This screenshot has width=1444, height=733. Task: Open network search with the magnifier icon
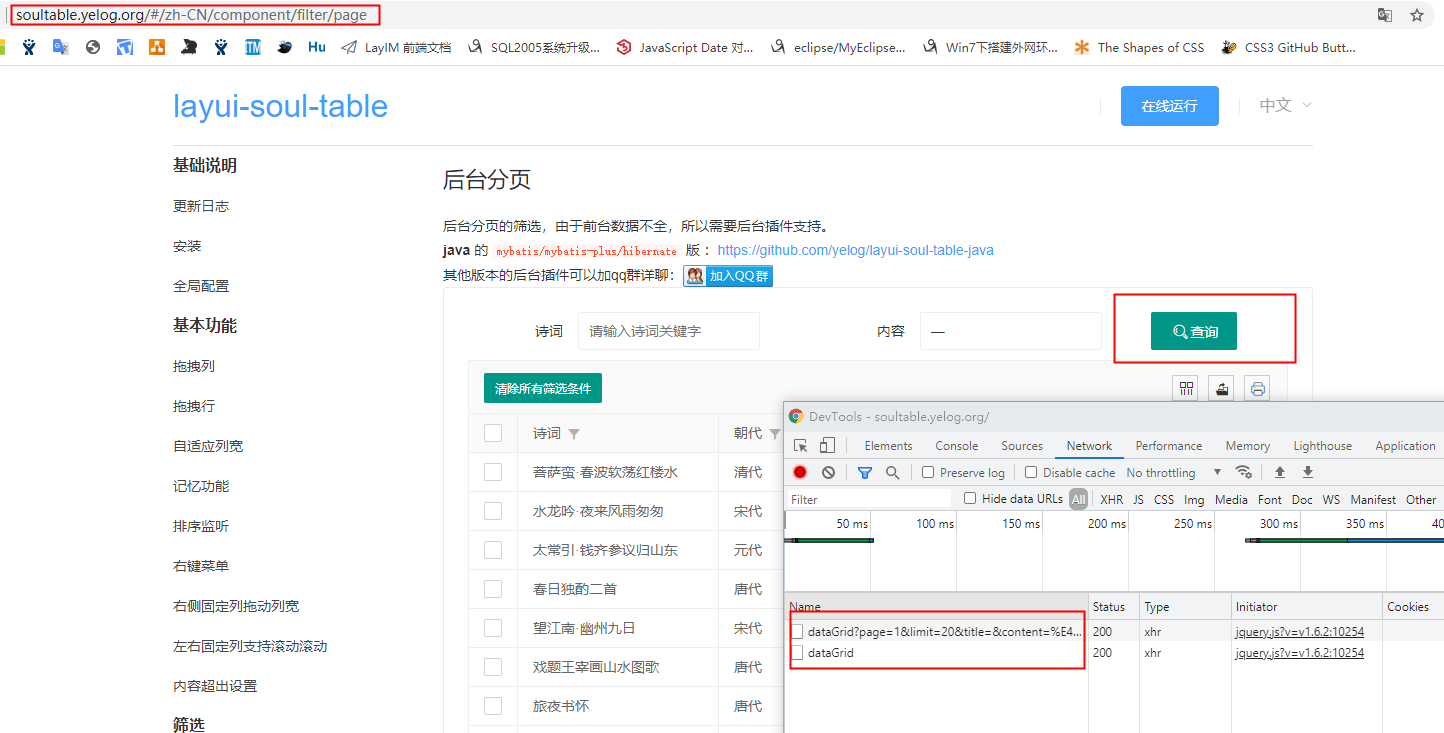pyautogui.click(x=893, y=471)
